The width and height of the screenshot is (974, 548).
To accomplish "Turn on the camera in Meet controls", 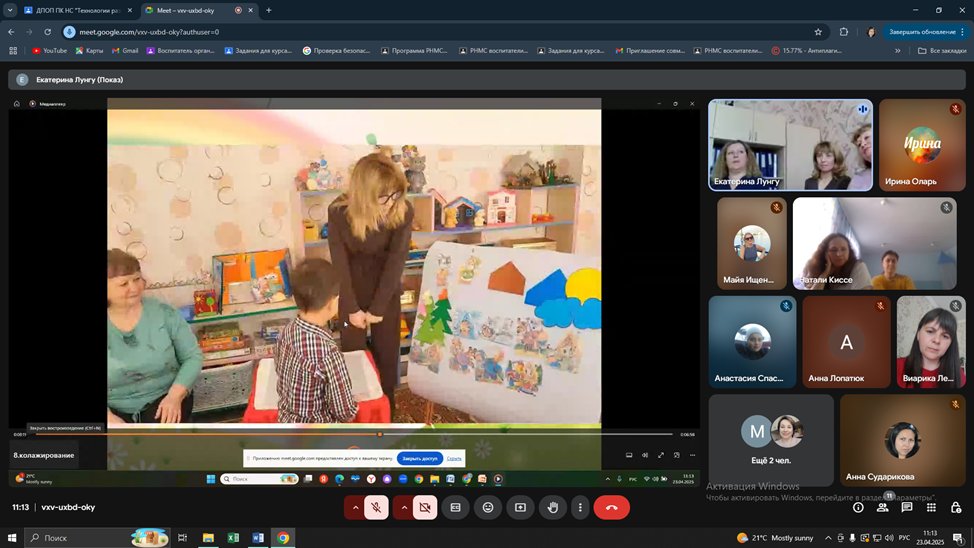I will point(425,508).
